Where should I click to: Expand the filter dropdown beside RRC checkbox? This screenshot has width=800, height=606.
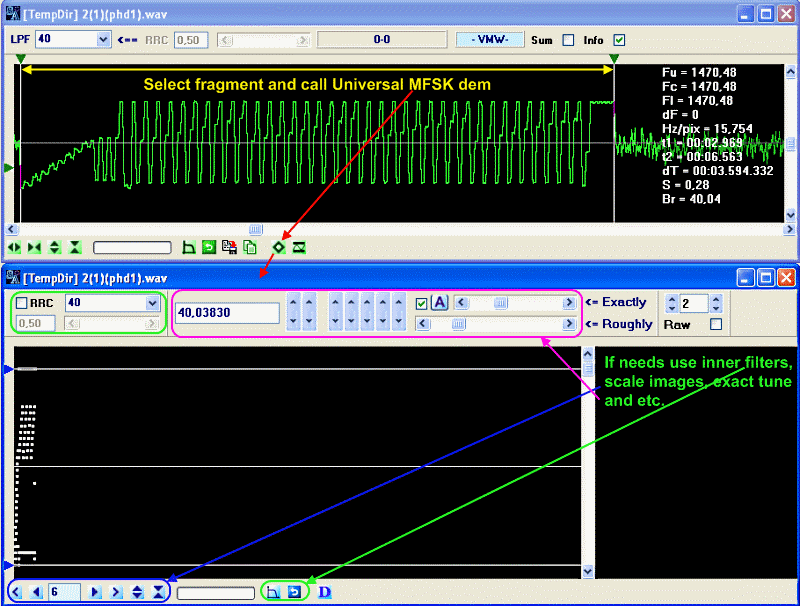[x=152, y=303]
